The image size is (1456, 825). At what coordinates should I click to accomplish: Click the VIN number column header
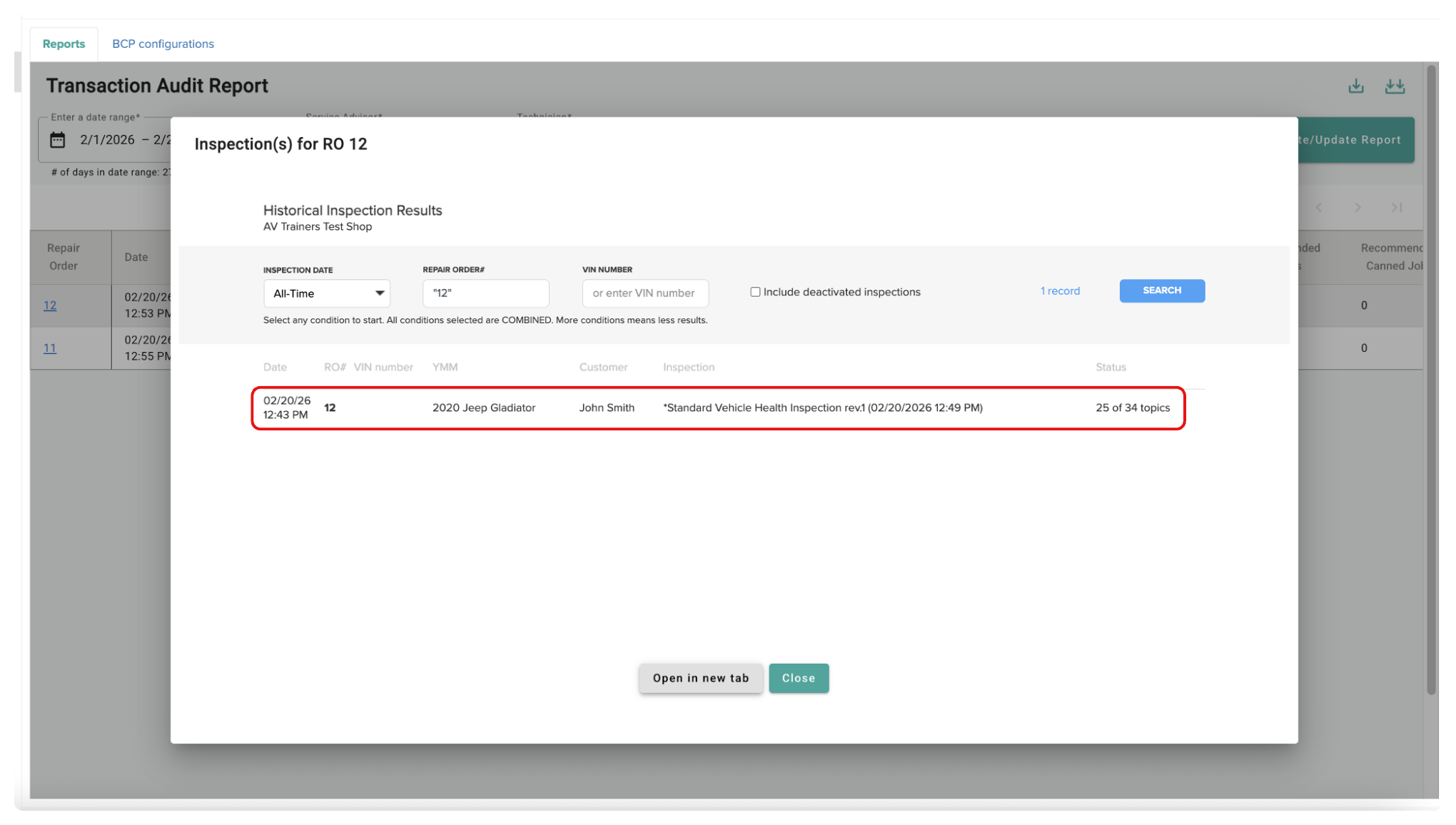point(383,367)
